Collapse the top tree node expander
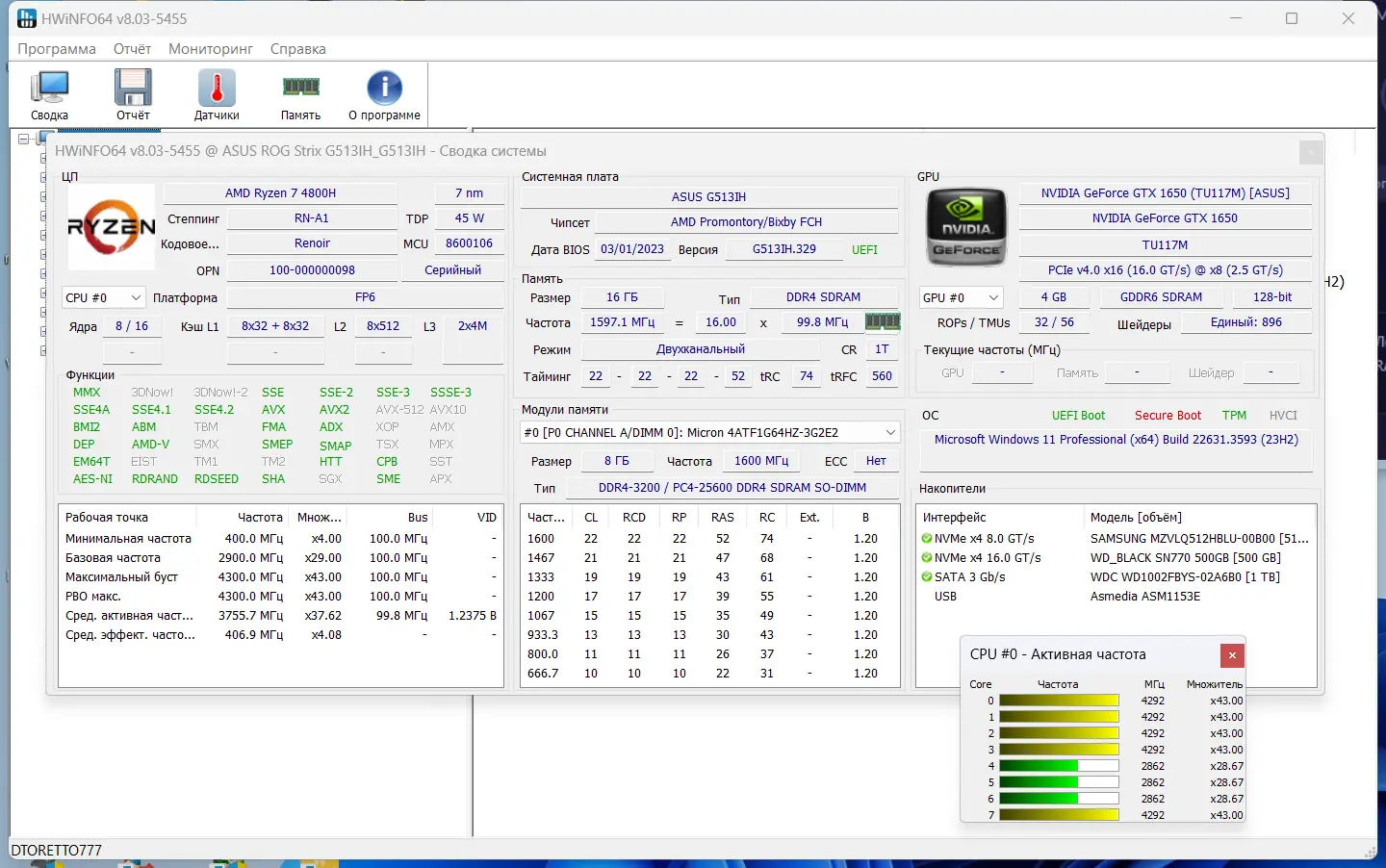This screenshot has width=1386, height=868. pos(24,140)
